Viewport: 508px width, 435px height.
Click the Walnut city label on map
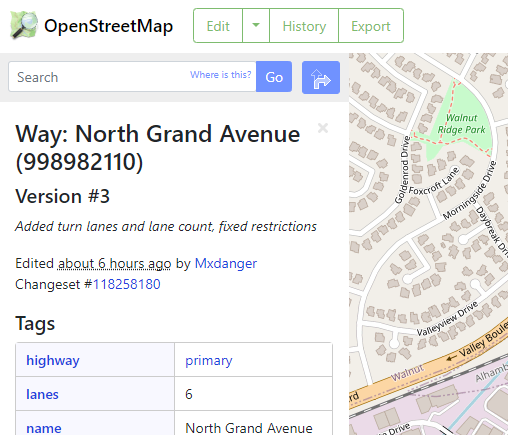407,373
